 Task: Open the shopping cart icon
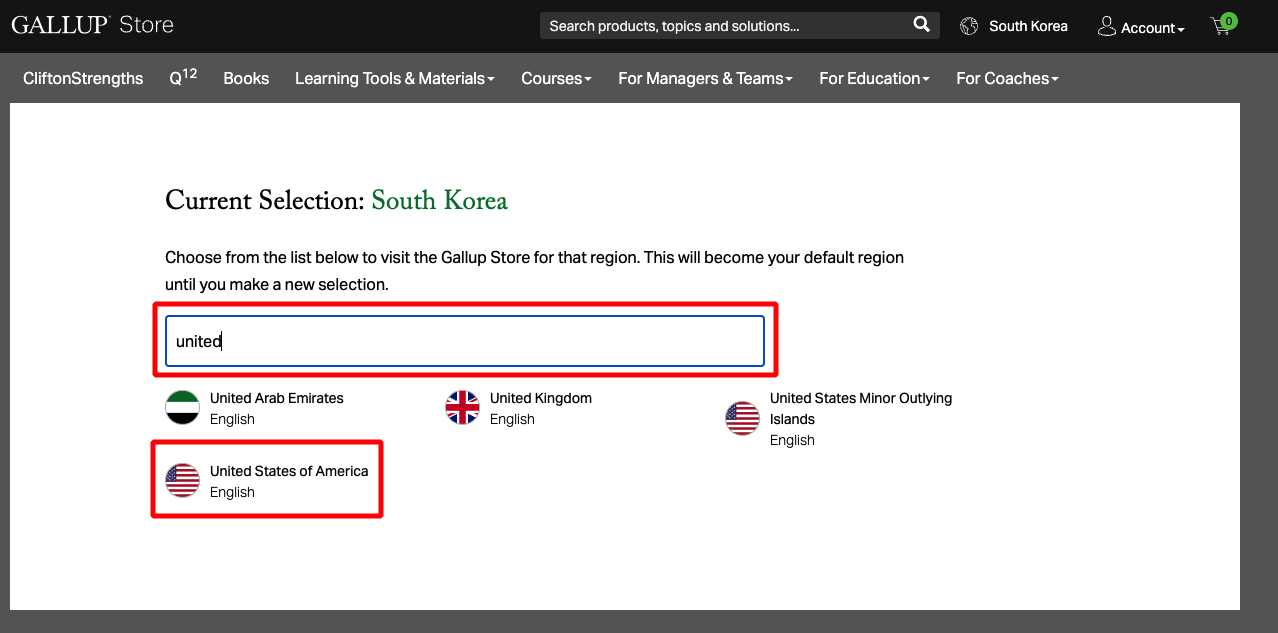click(x=1223, y=25)
